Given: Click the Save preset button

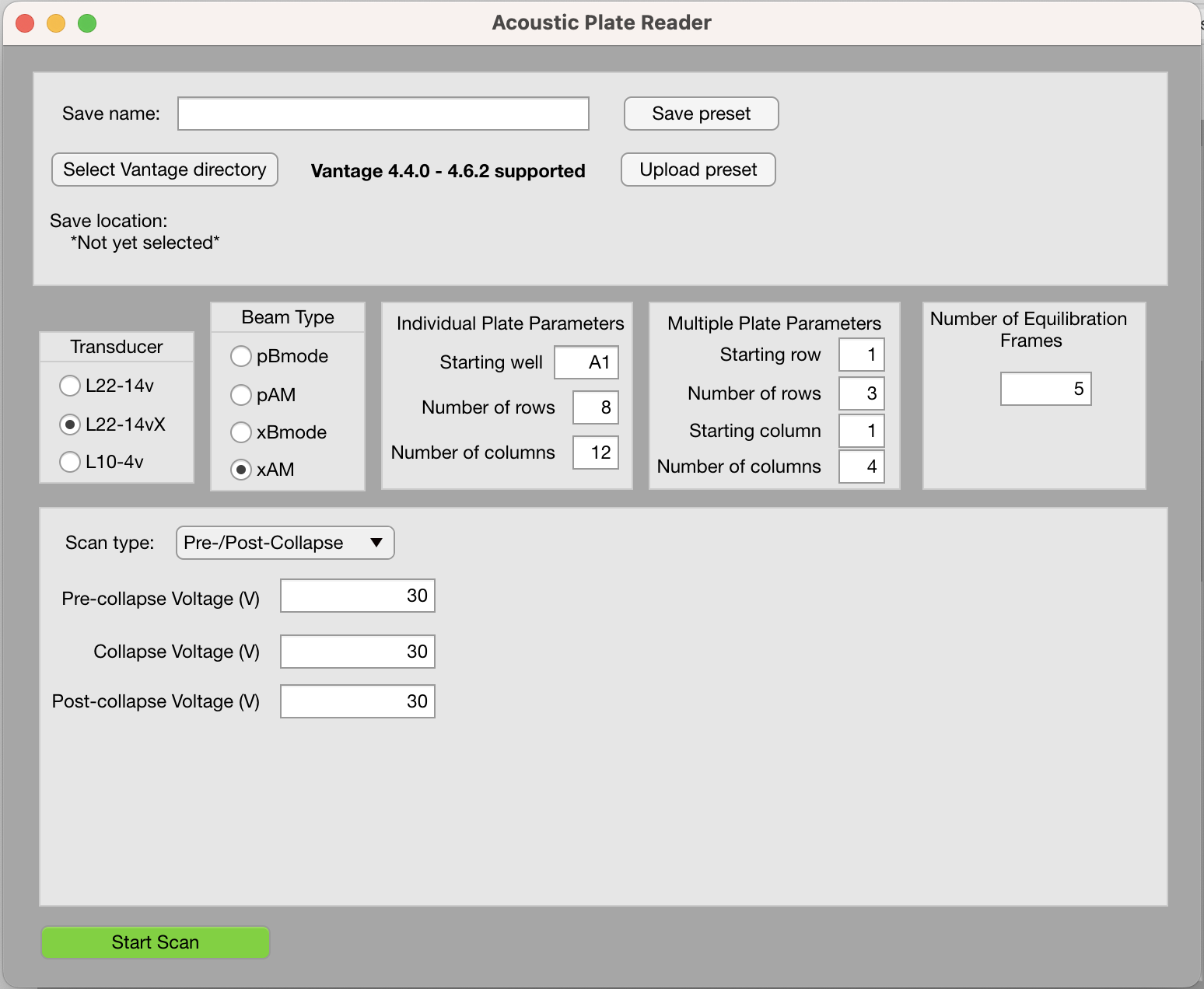Looking at the screenshot, I should tap(700, 114).
